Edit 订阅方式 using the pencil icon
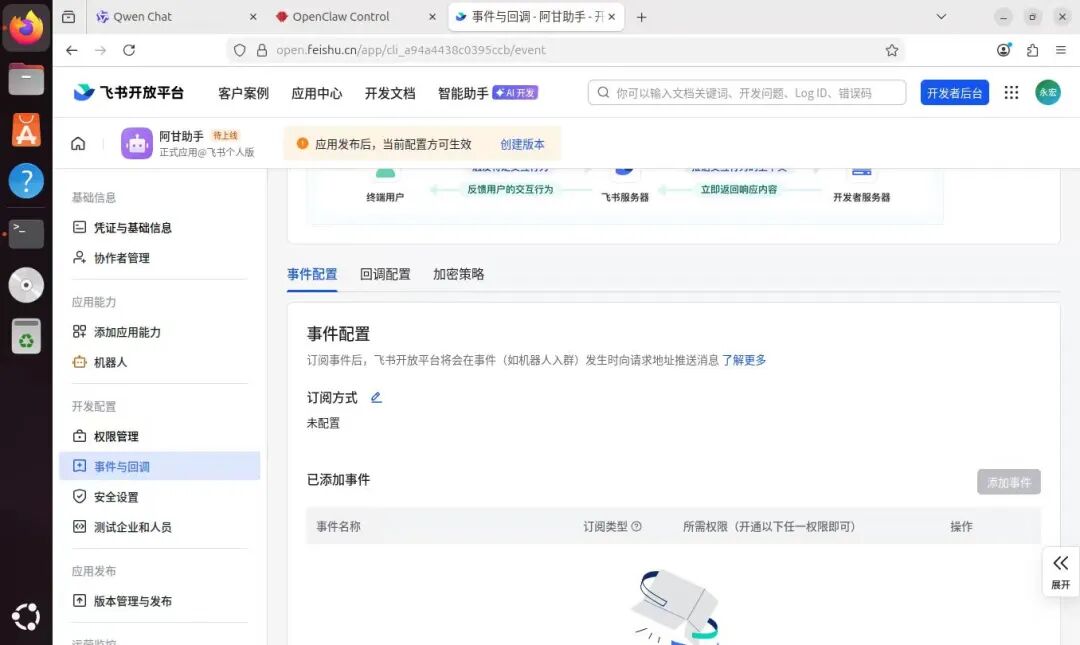Viewport: 1080px width, 645px height. (376, 397)
